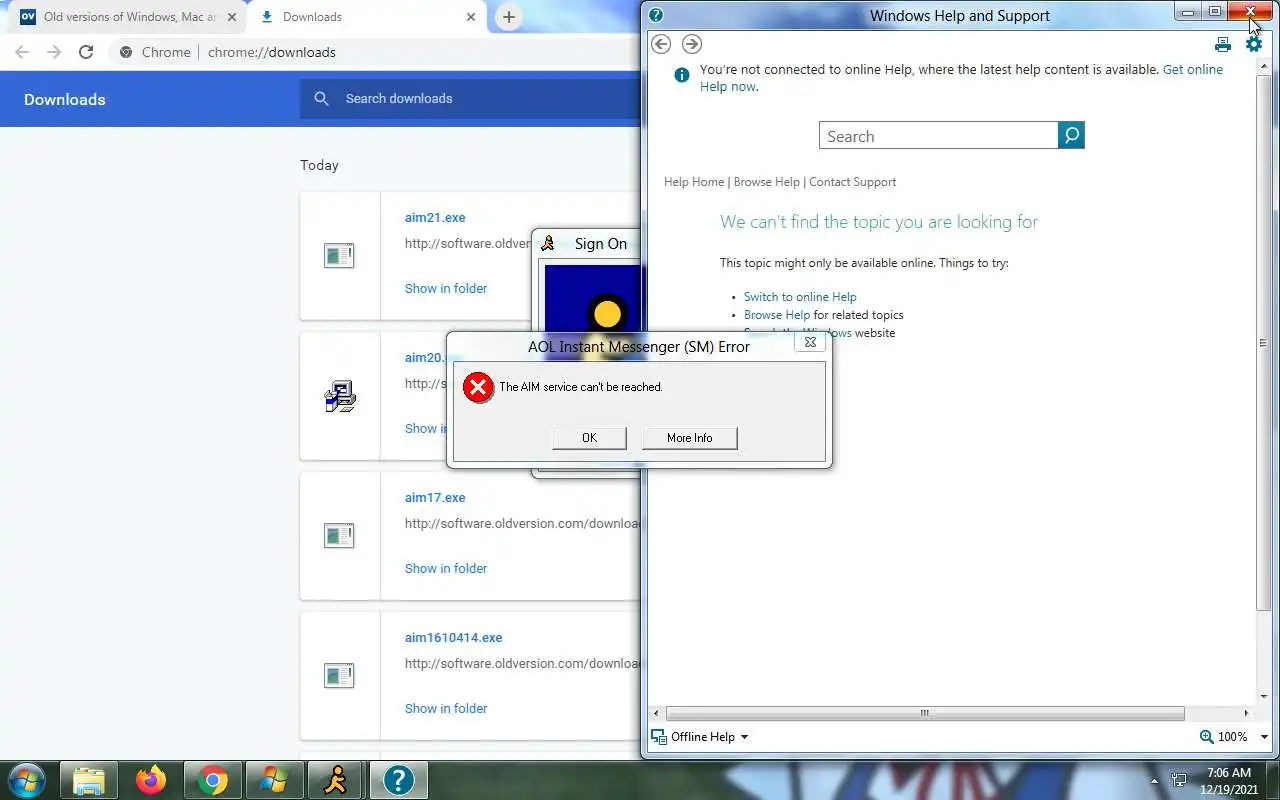Image resolution: width=1280 pixels, height=800 pixels.
Task: Click OK in the AIM error dialog
Action: [x=589, y=438]
